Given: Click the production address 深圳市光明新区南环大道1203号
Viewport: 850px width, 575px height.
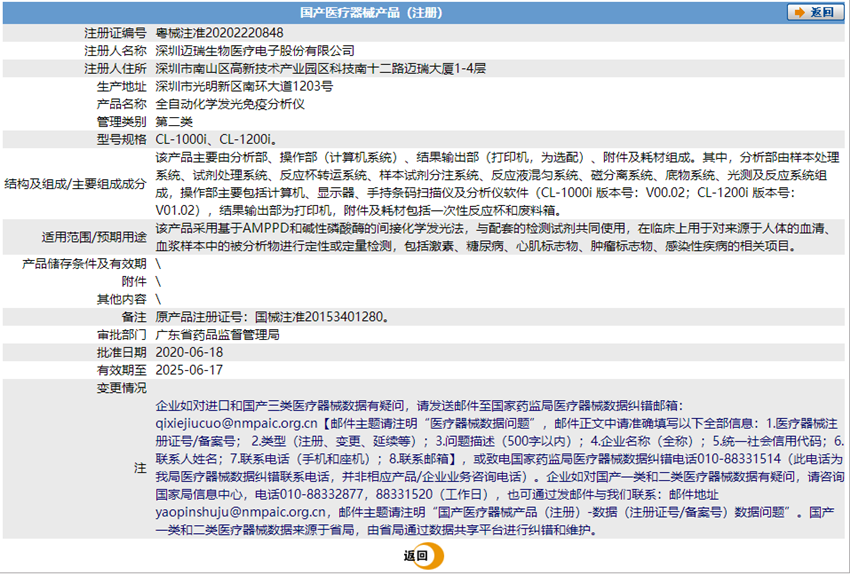Looking at the screenshot, I should click(x=244, y=87).
